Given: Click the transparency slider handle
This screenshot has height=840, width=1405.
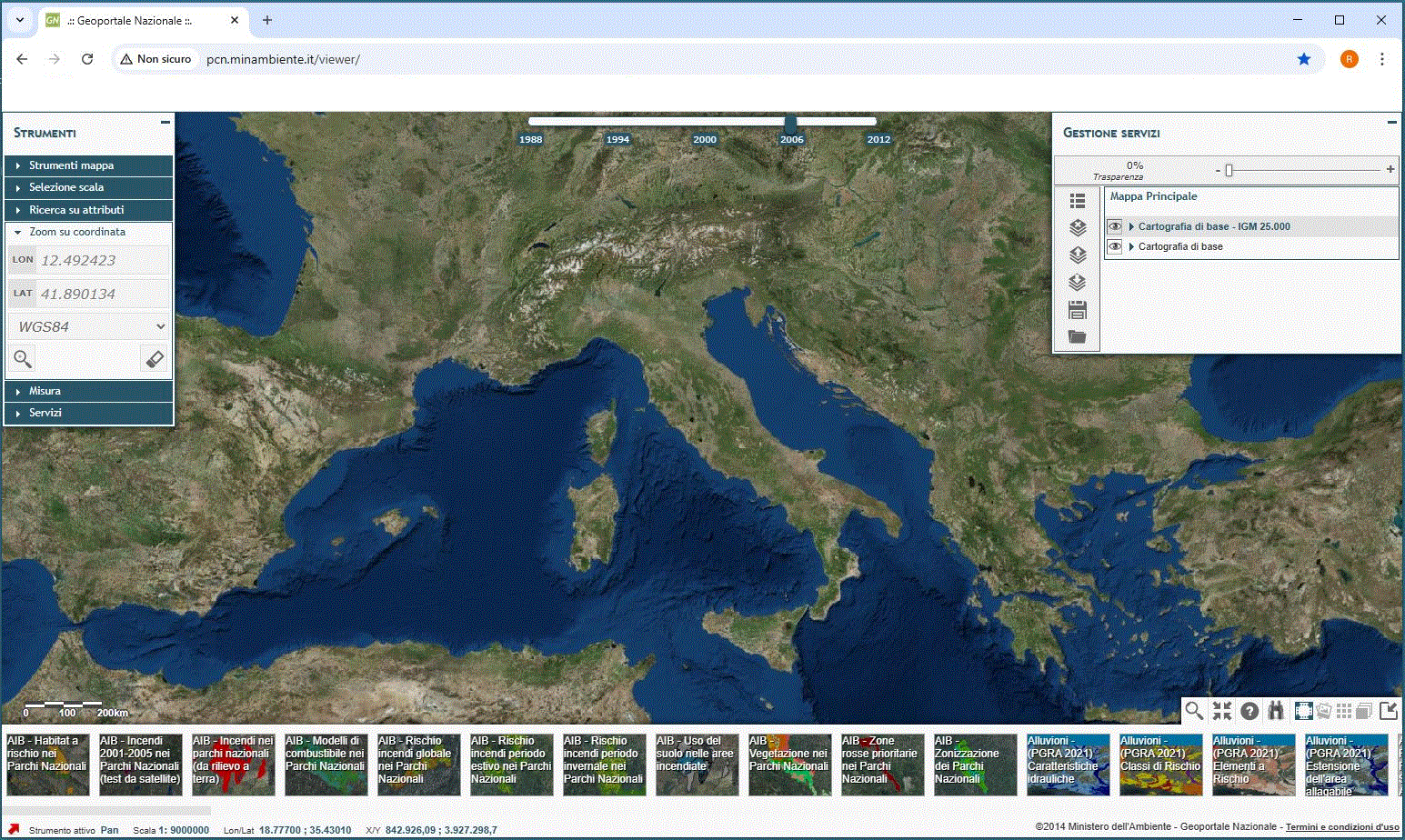Looking at the screenshot, I should [x=1229, y=170].
